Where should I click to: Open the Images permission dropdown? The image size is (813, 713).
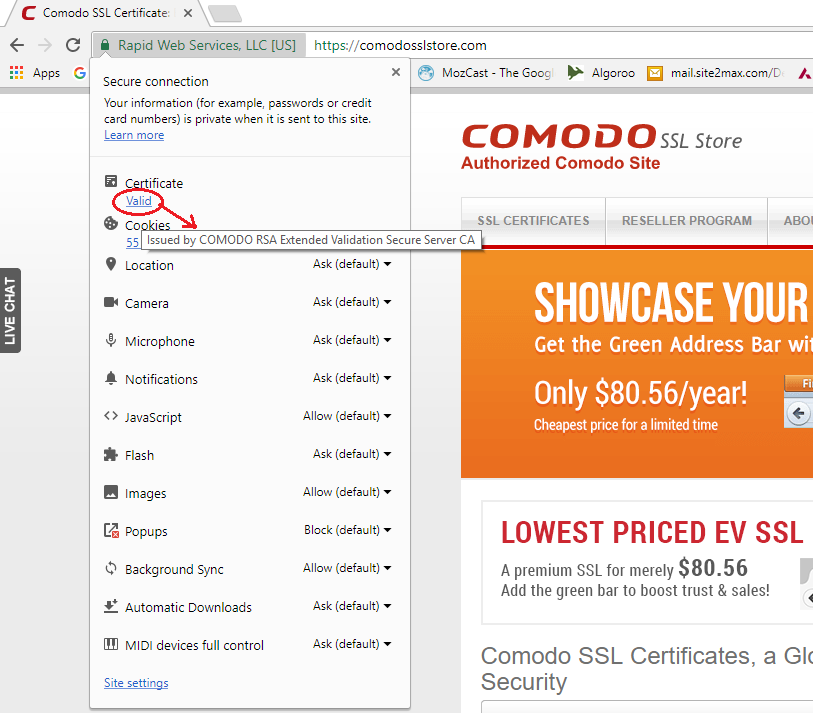tap(347, 492)
